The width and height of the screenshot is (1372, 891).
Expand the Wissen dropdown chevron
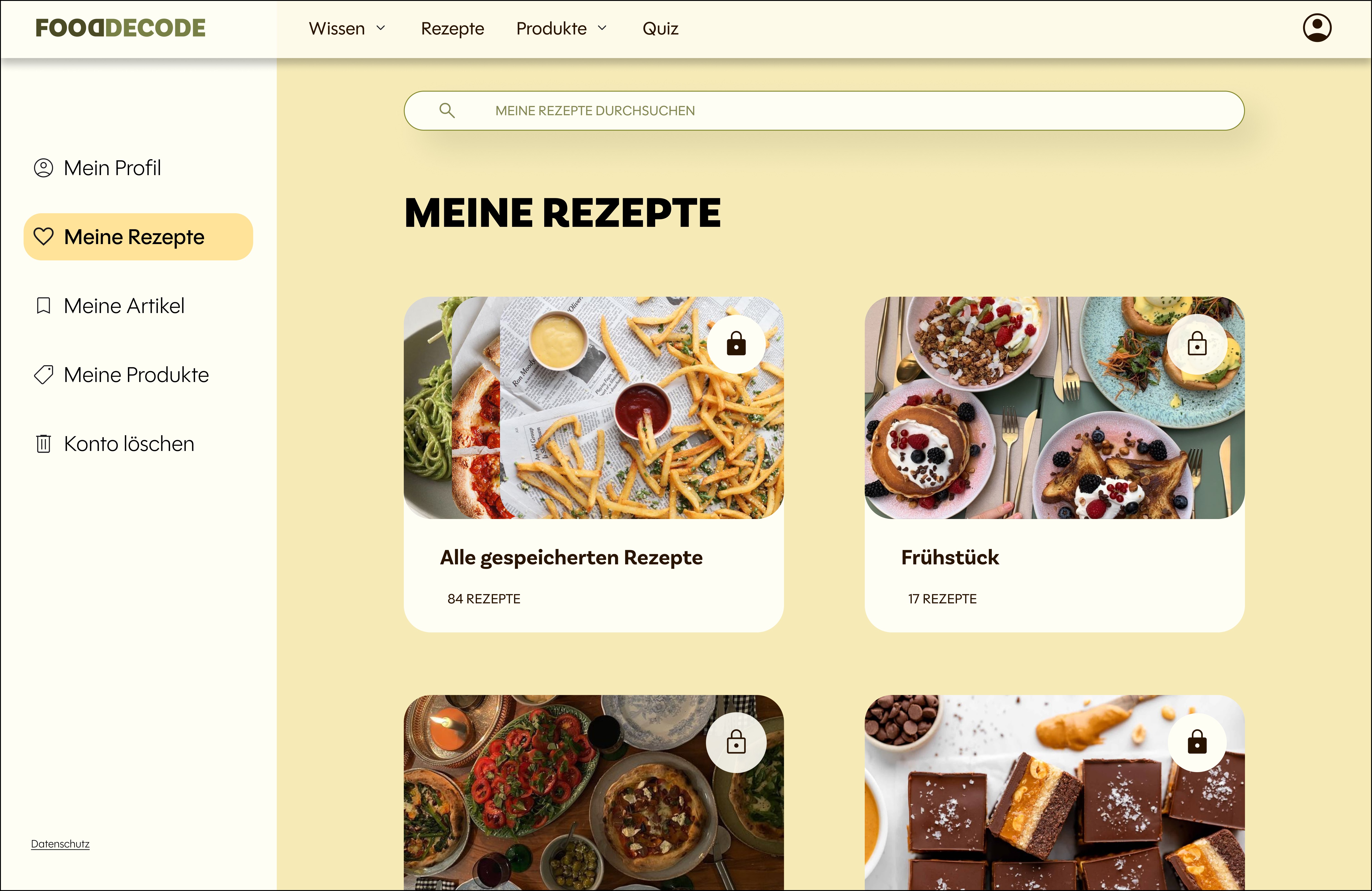click(380, 28)
